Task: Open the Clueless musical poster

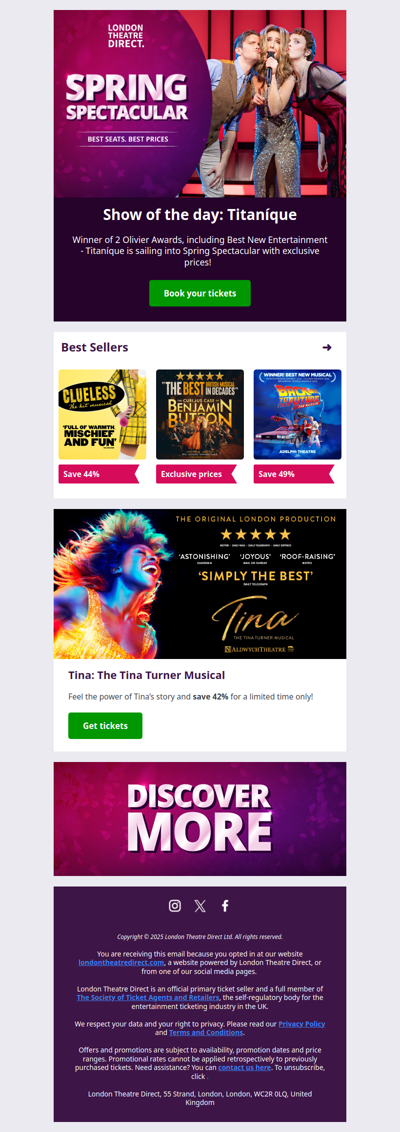Action: 103,414
